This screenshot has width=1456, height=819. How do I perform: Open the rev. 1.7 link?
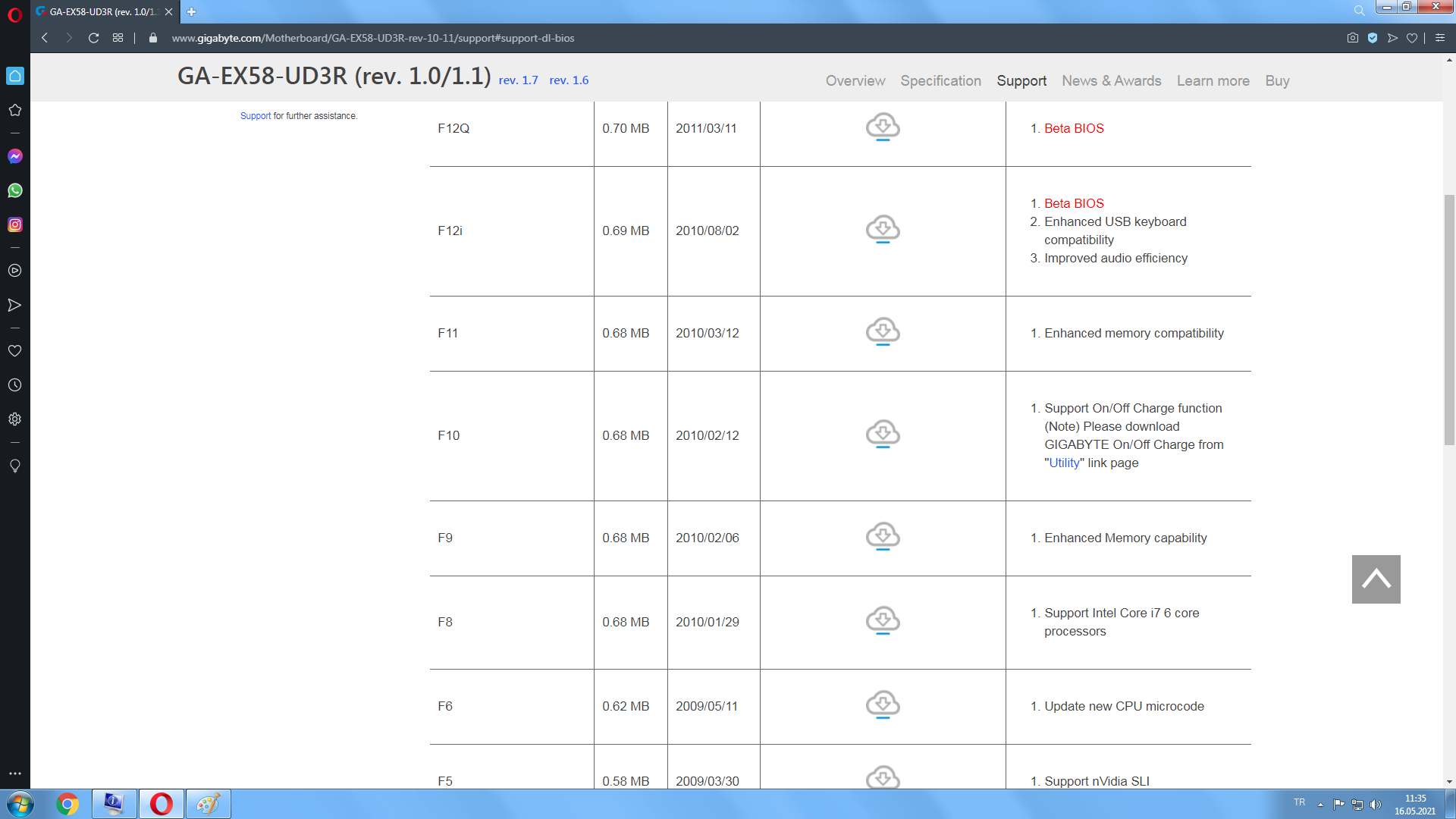pos(518,80)
